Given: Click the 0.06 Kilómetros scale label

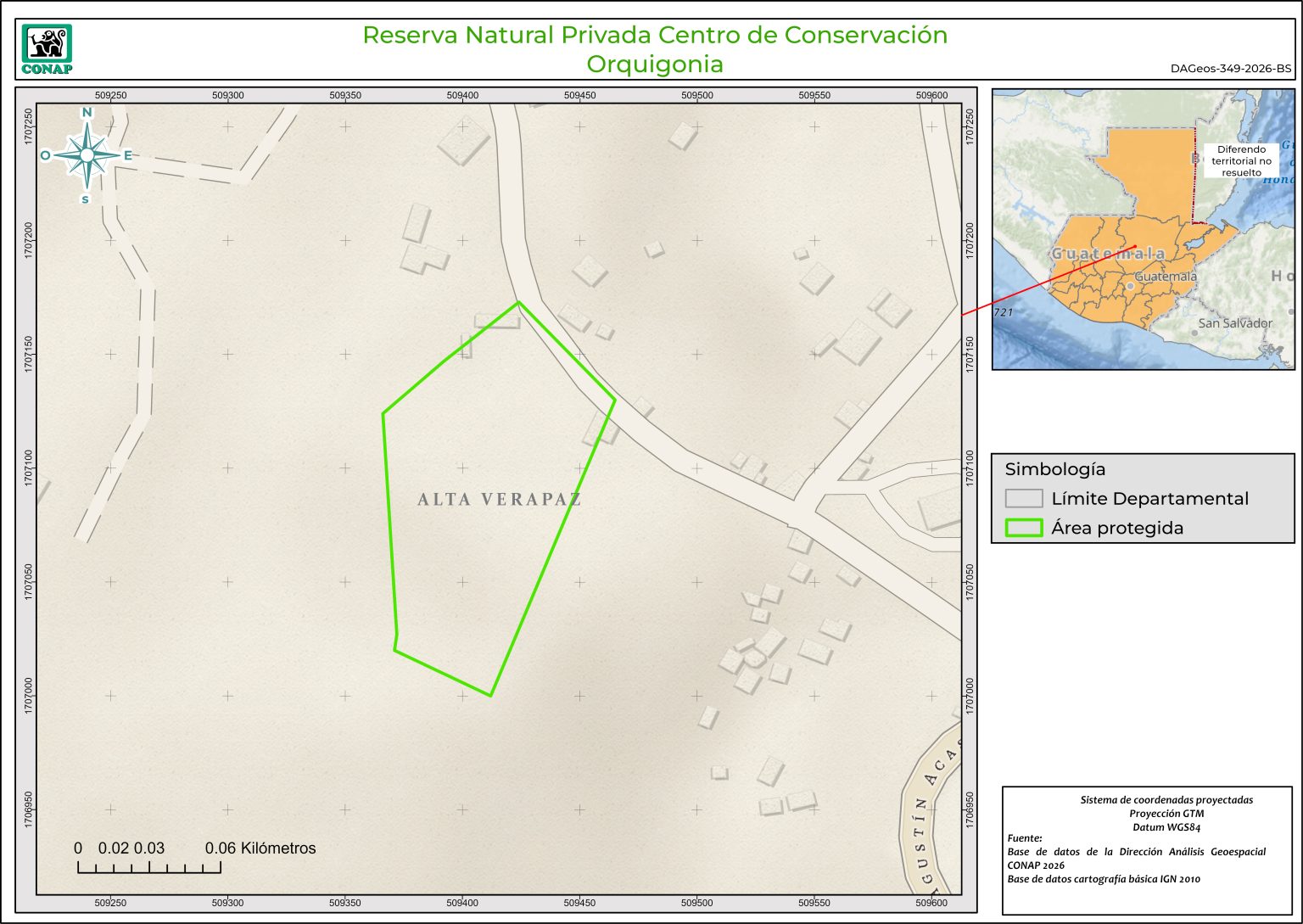Looking at the screenshot, I should pos(260,848).
